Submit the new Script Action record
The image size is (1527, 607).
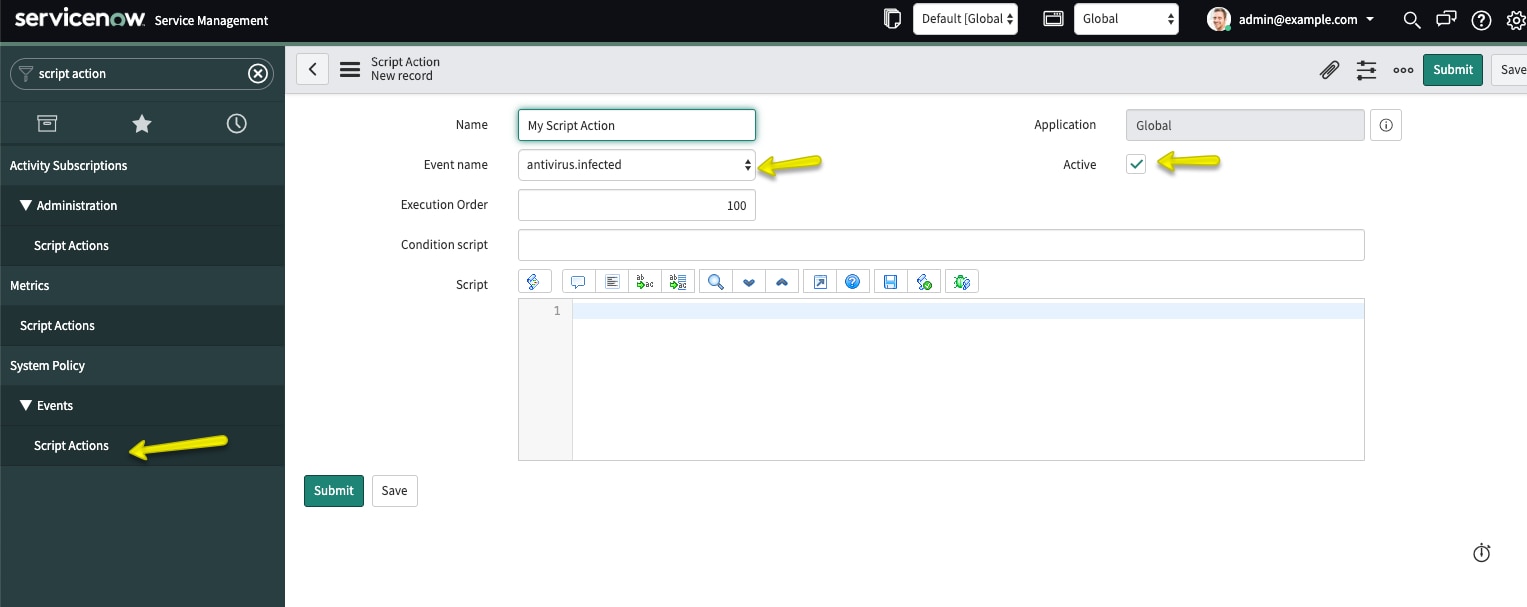pyautogui.click(x=1452, y=69)
